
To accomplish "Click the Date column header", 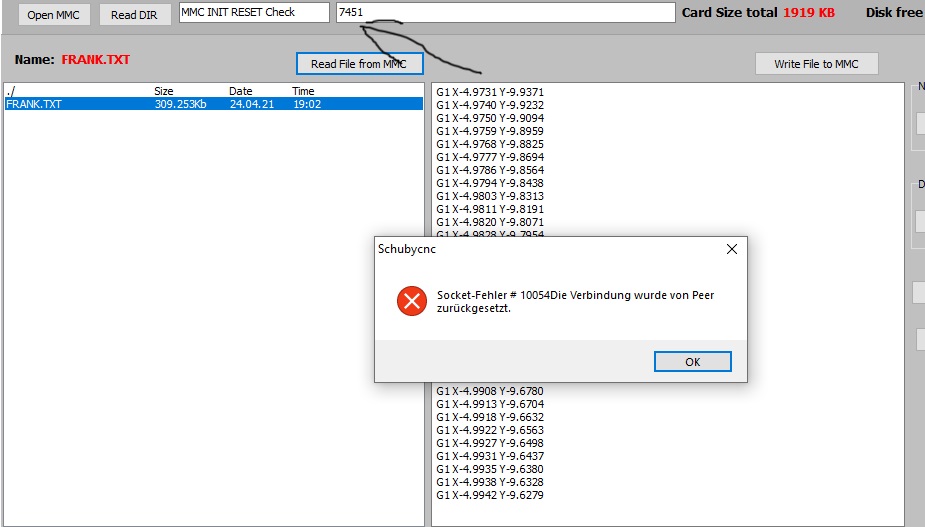I will click(x=241, y=91).
